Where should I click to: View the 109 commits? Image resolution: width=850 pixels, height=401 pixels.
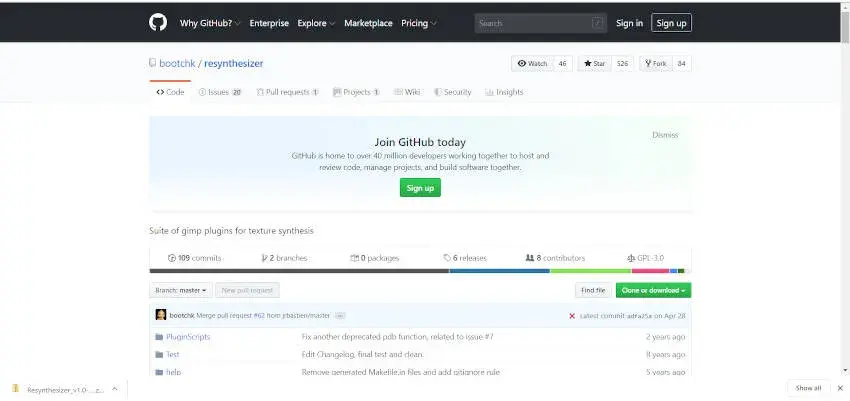click(x=195, y=258)
